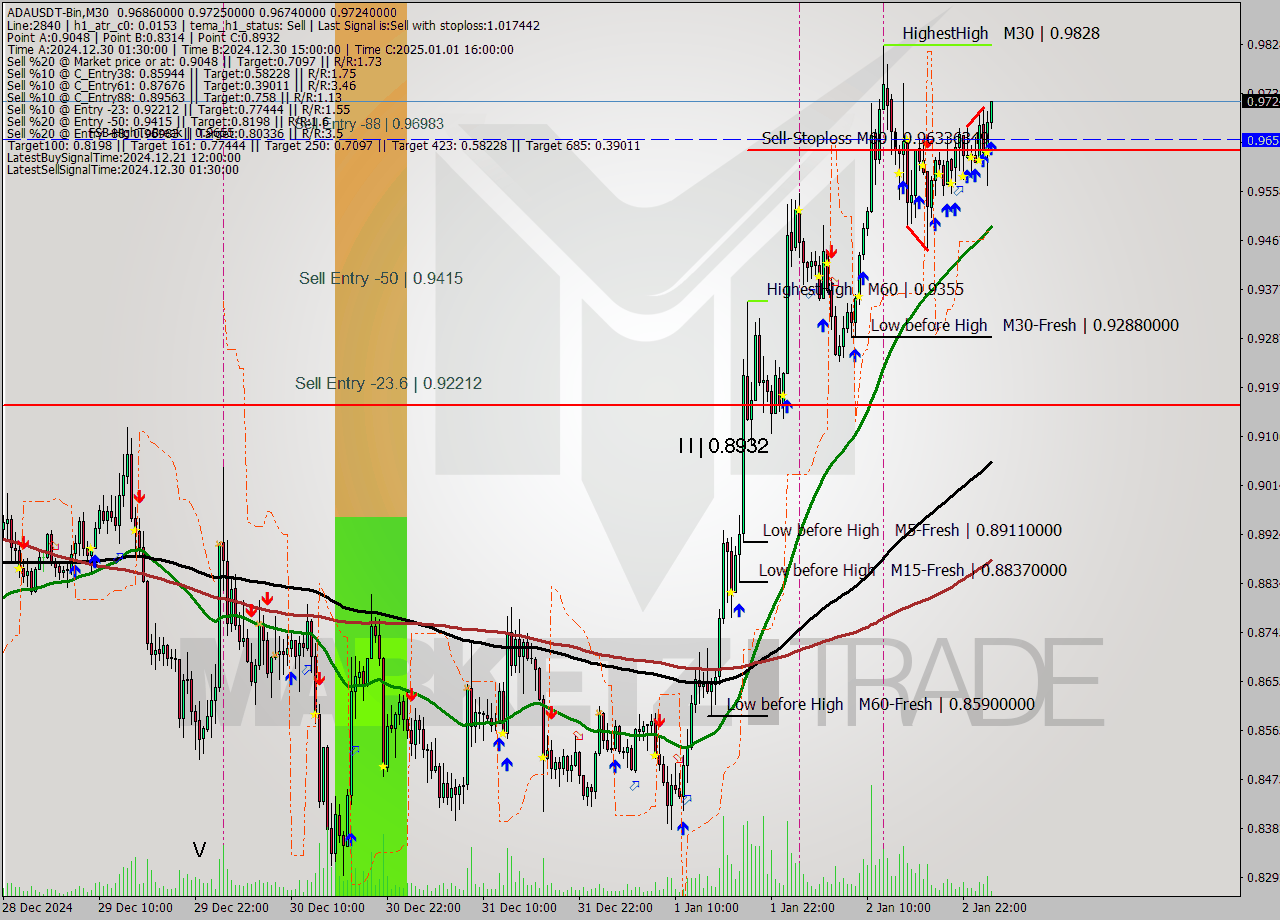Image resolution: width=1280 pixels, height=920 pixels.
Task: Click the 0.865 price axis value
Action: 1261,681
